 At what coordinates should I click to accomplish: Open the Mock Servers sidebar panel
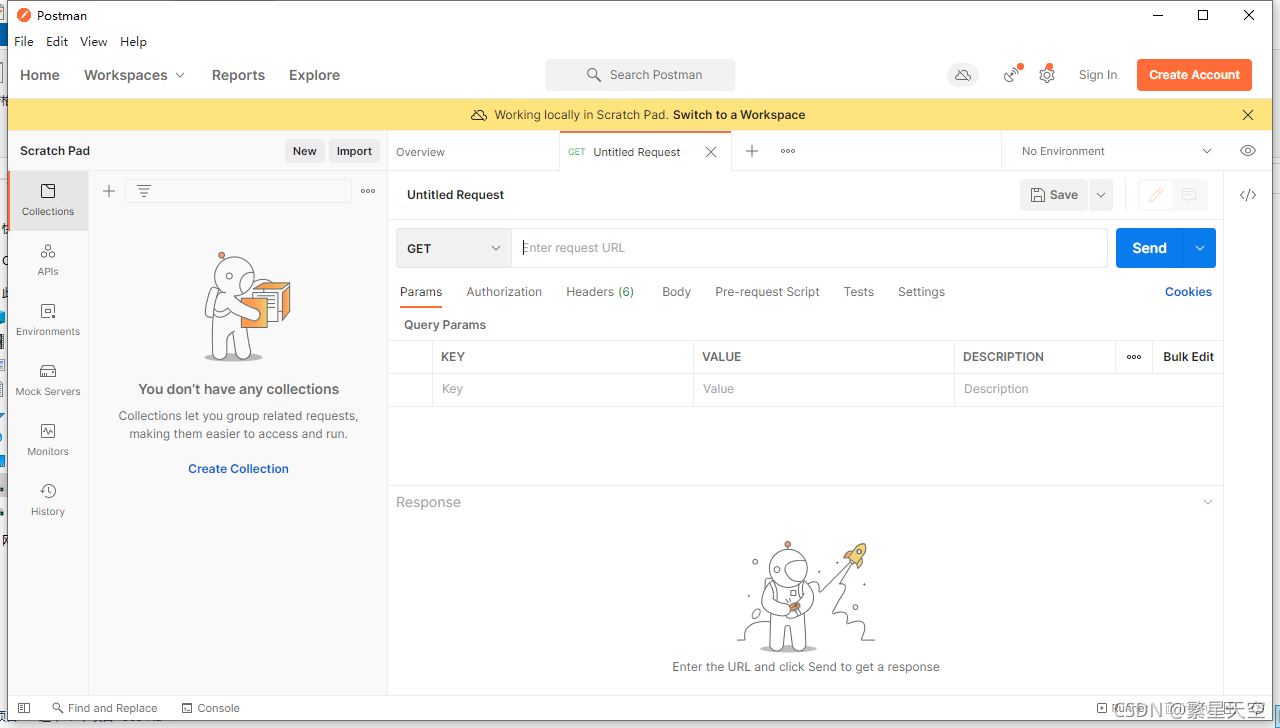[48, 380]
